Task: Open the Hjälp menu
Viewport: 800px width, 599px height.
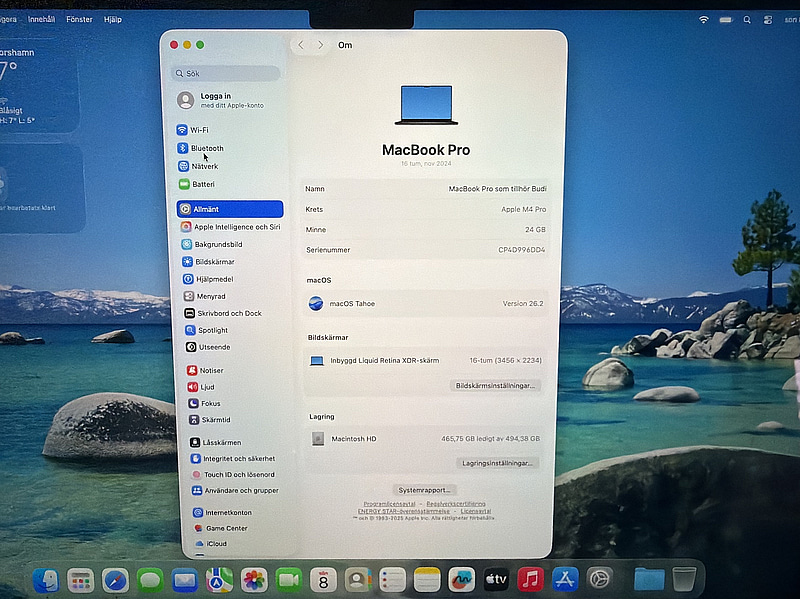Action: tap(113, 19)
